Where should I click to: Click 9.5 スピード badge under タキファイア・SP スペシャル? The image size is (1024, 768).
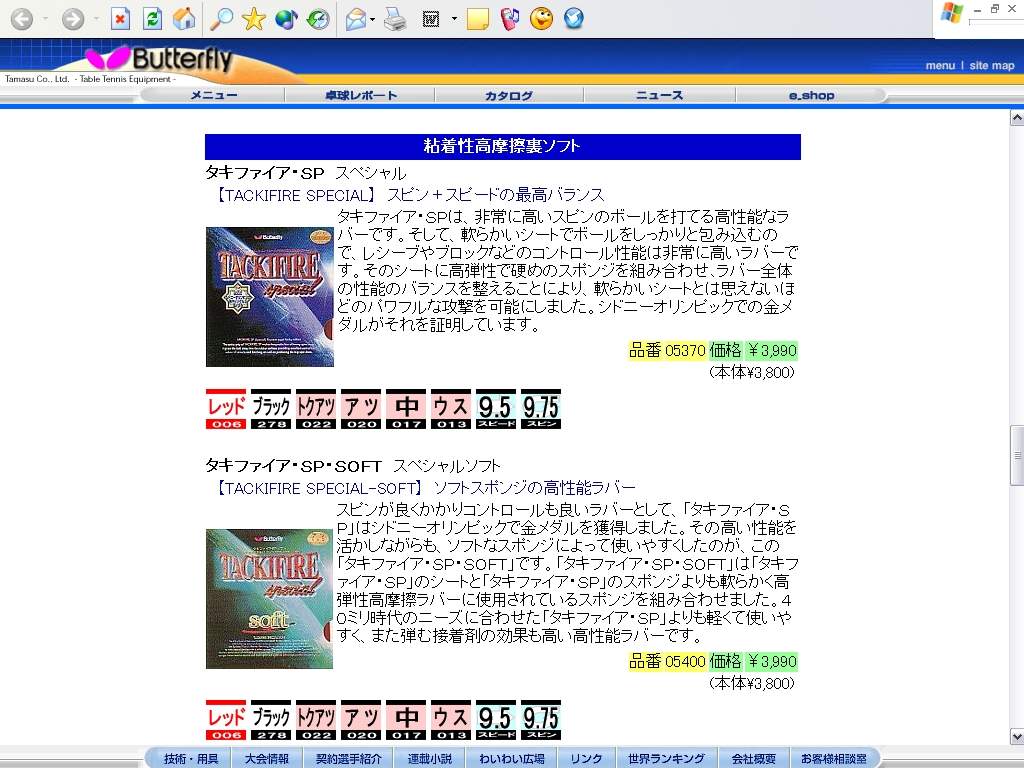tap(496, 409)
